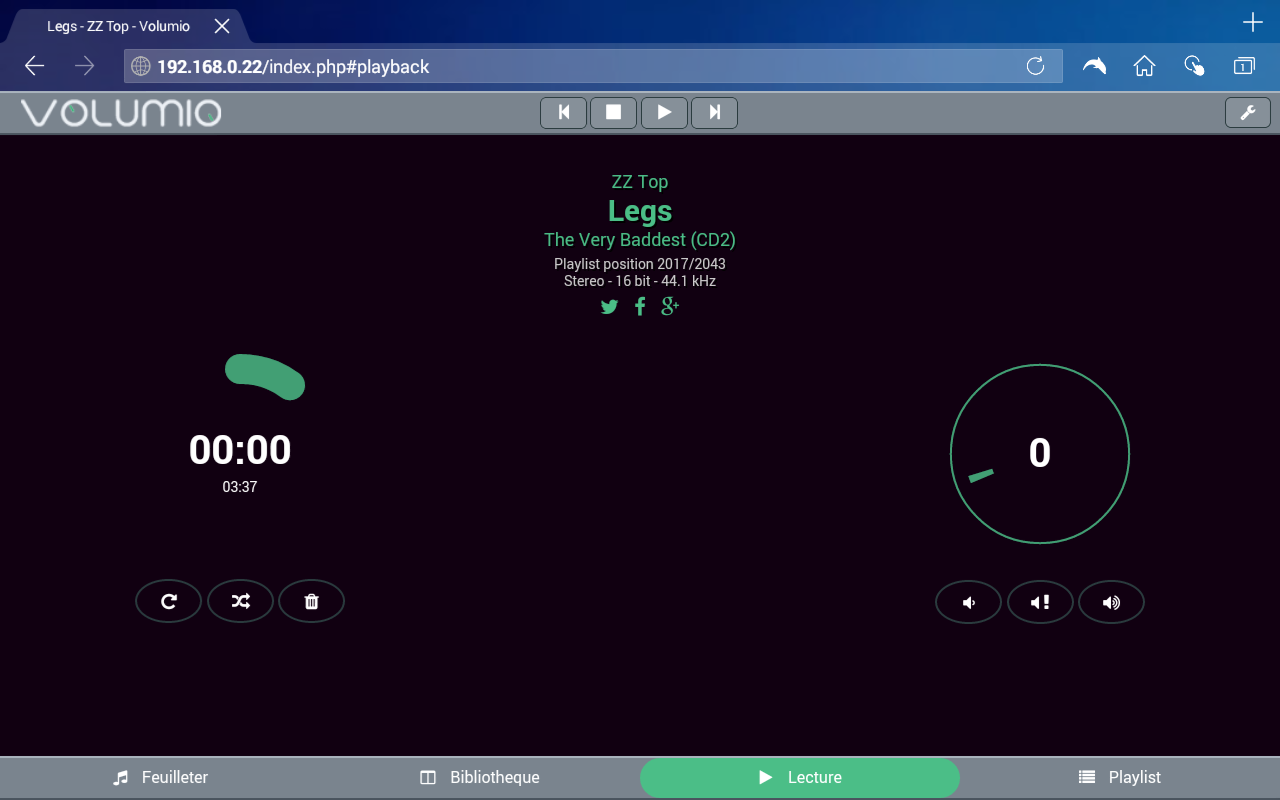Go forward in browser
1280x800 pixels.
85,66
